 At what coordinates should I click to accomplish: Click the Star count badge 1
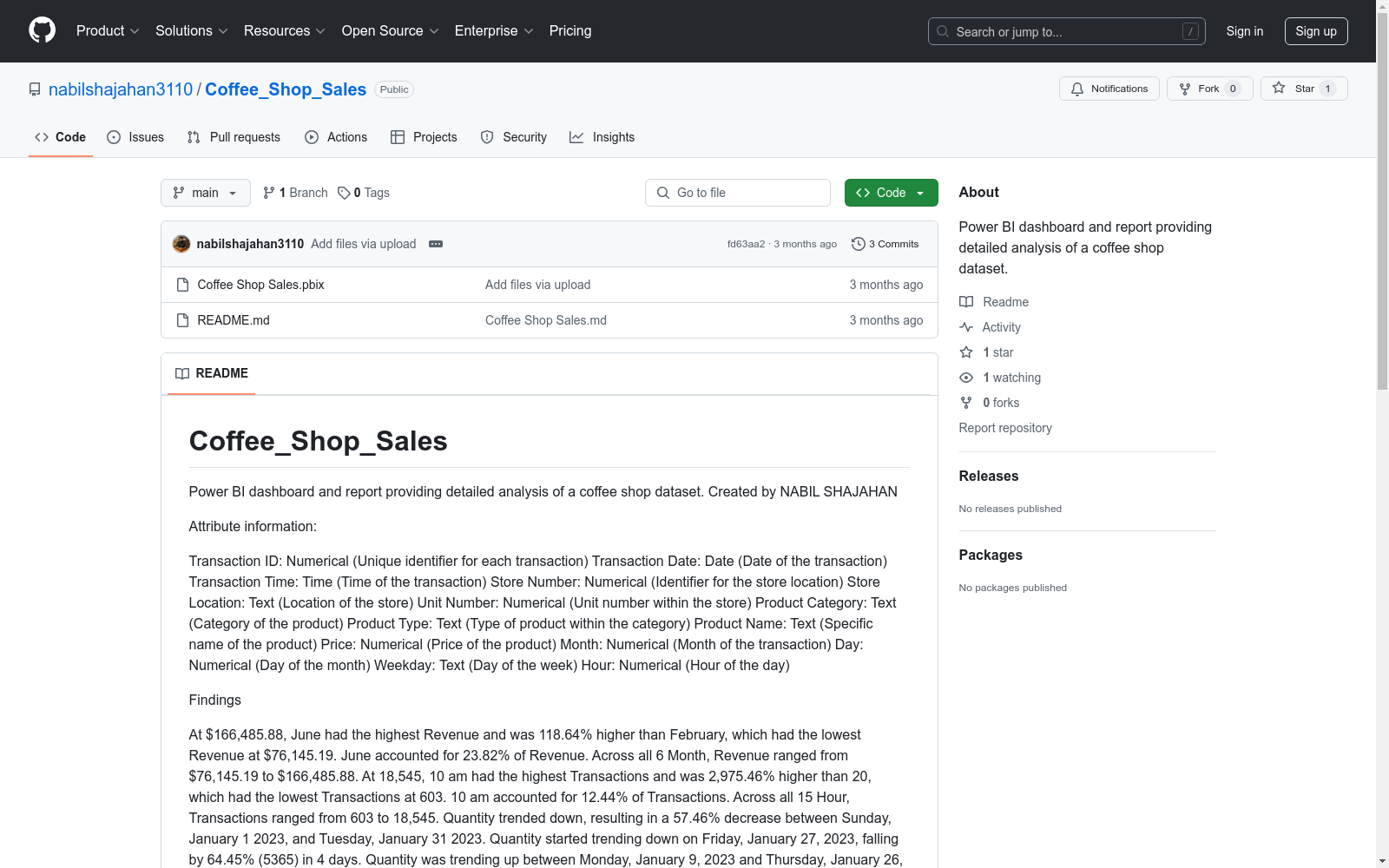click(1327, 89)
